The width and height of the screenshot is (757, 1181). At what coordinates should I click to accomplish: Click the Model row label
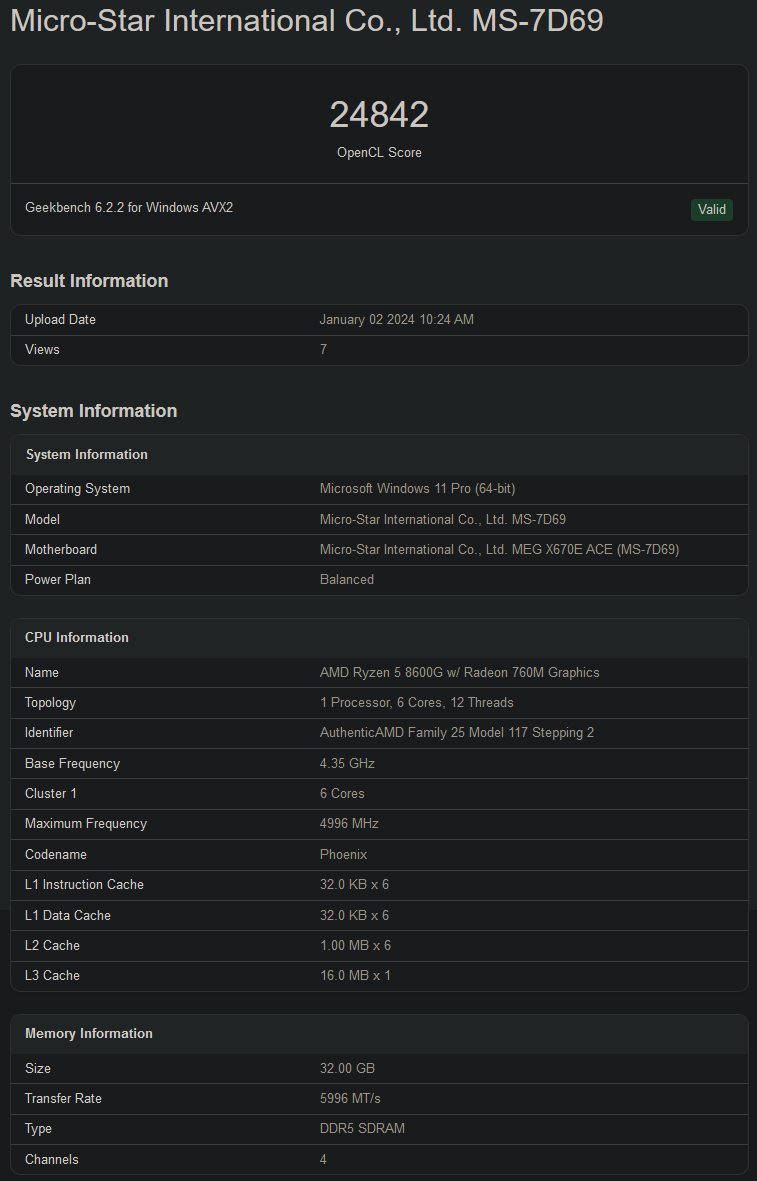point(42,520)
